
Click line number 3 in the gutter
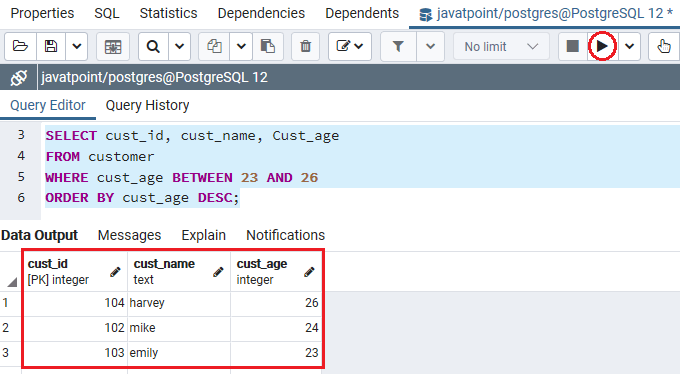coord(21,135)
